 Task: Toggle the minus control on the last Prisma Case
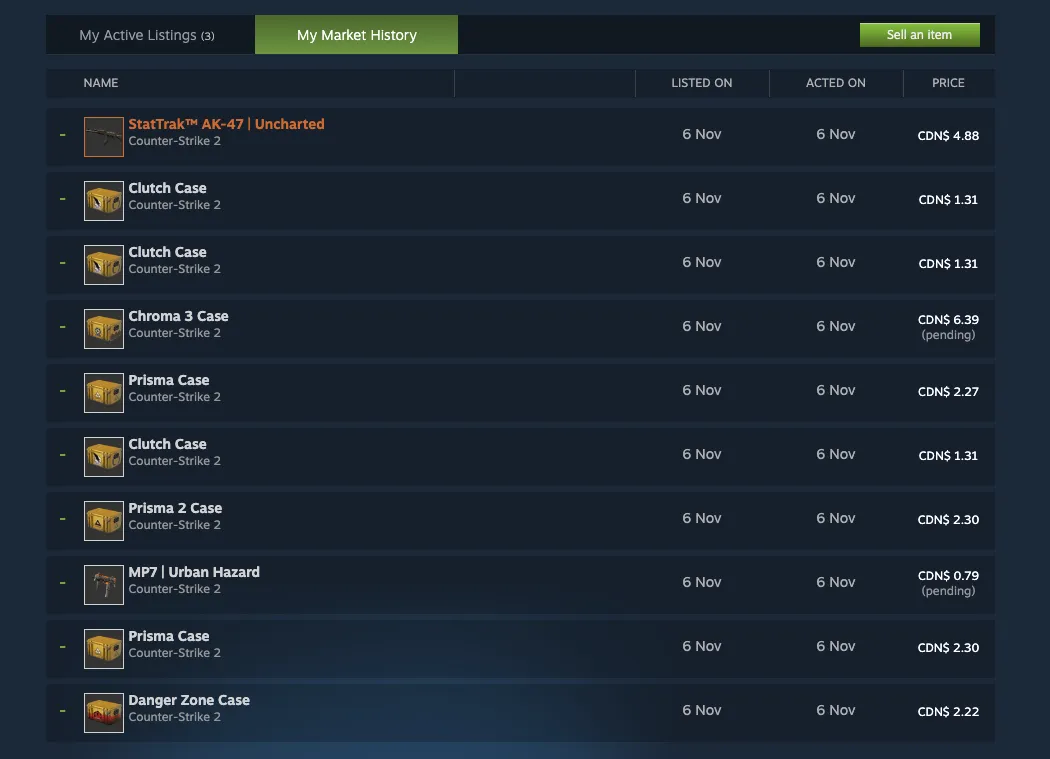[62, 647]
